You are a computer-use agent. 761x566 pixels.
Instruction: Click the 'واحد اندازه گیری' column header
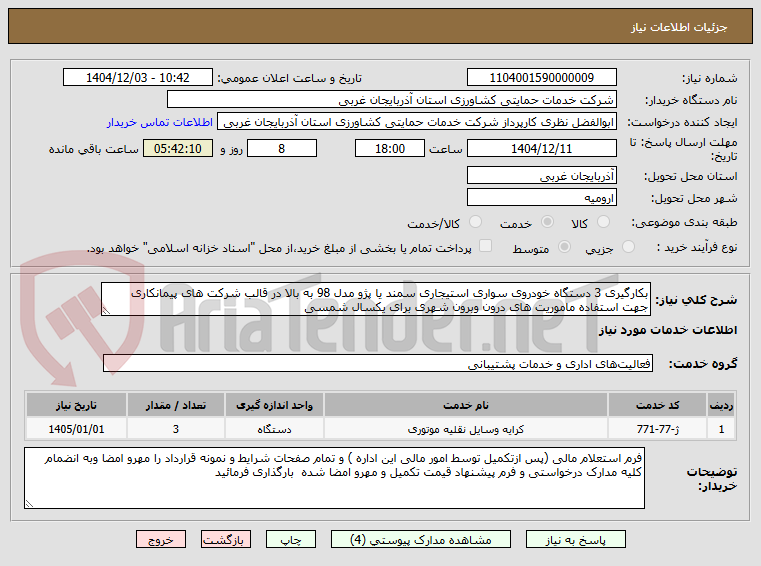point(274,405)
